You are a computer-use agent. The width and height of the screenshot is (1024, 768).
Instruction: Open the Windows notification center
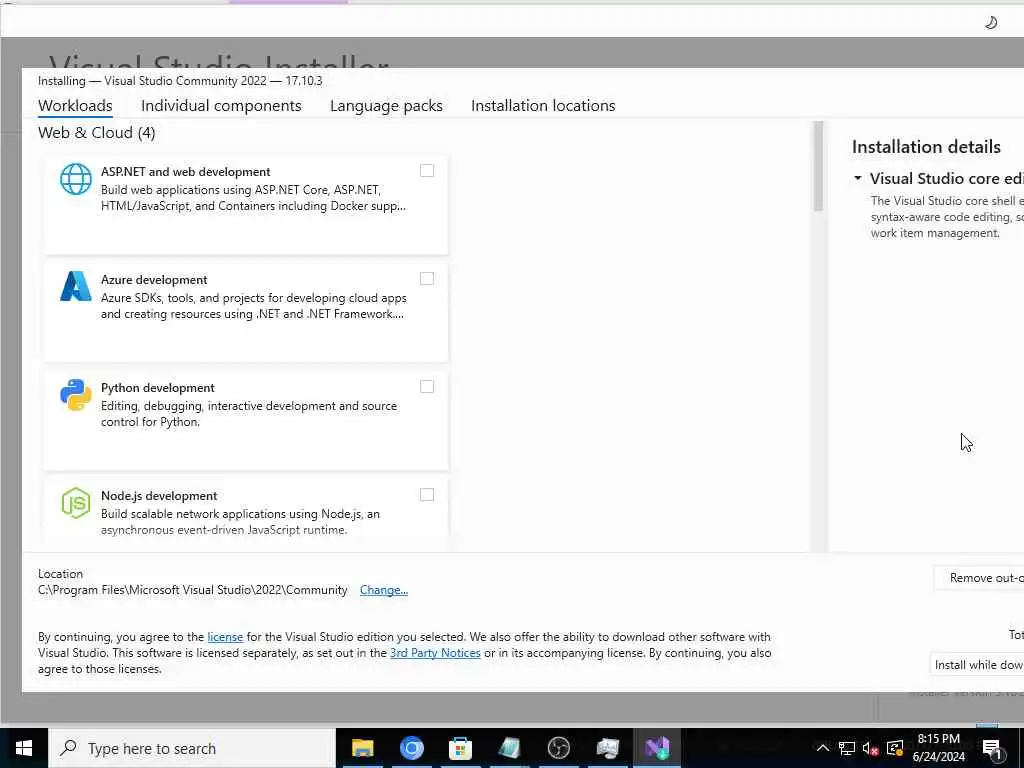tap(992, 748)
